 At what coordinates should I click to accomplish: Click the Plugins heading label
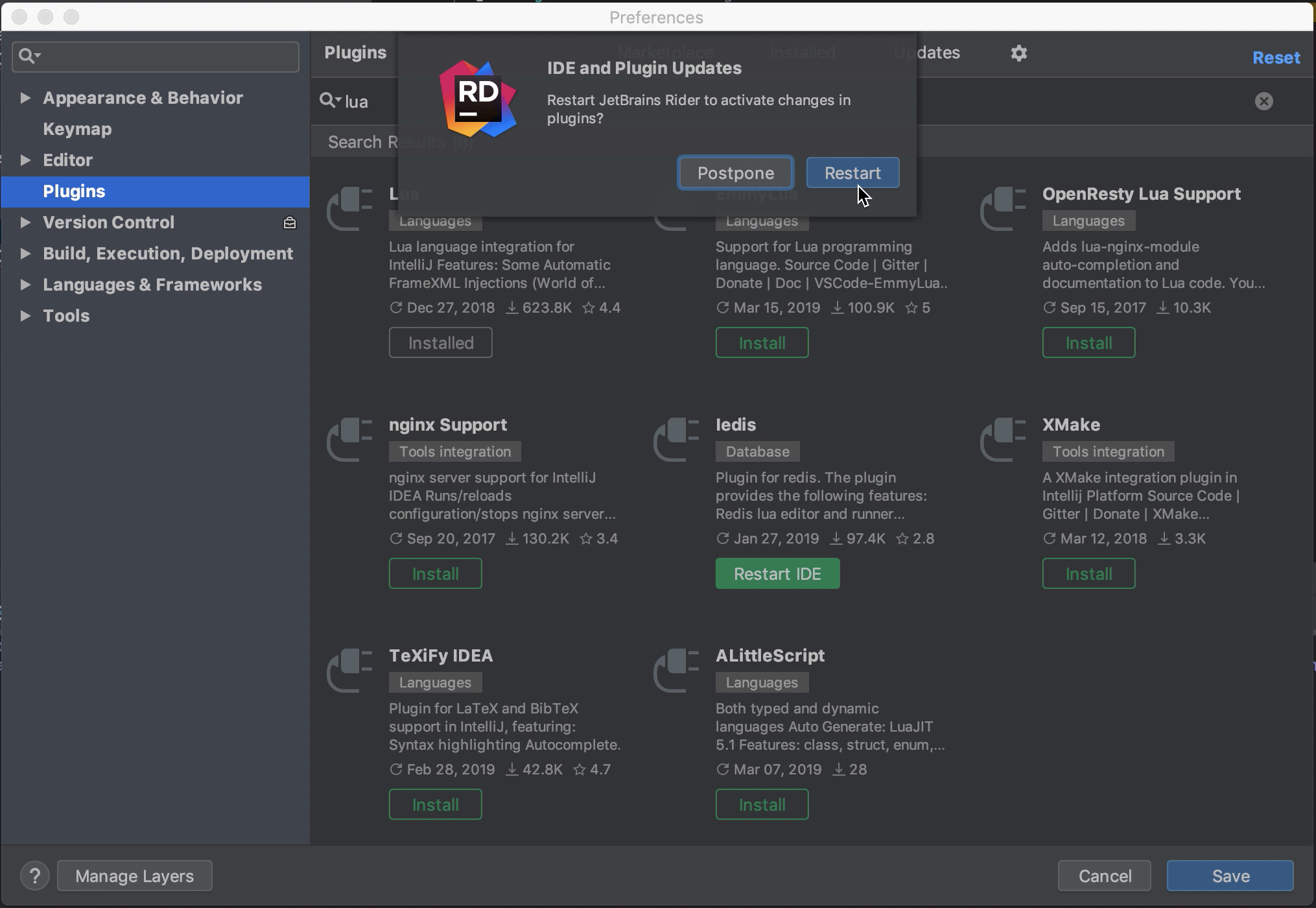tap(355, 53)
